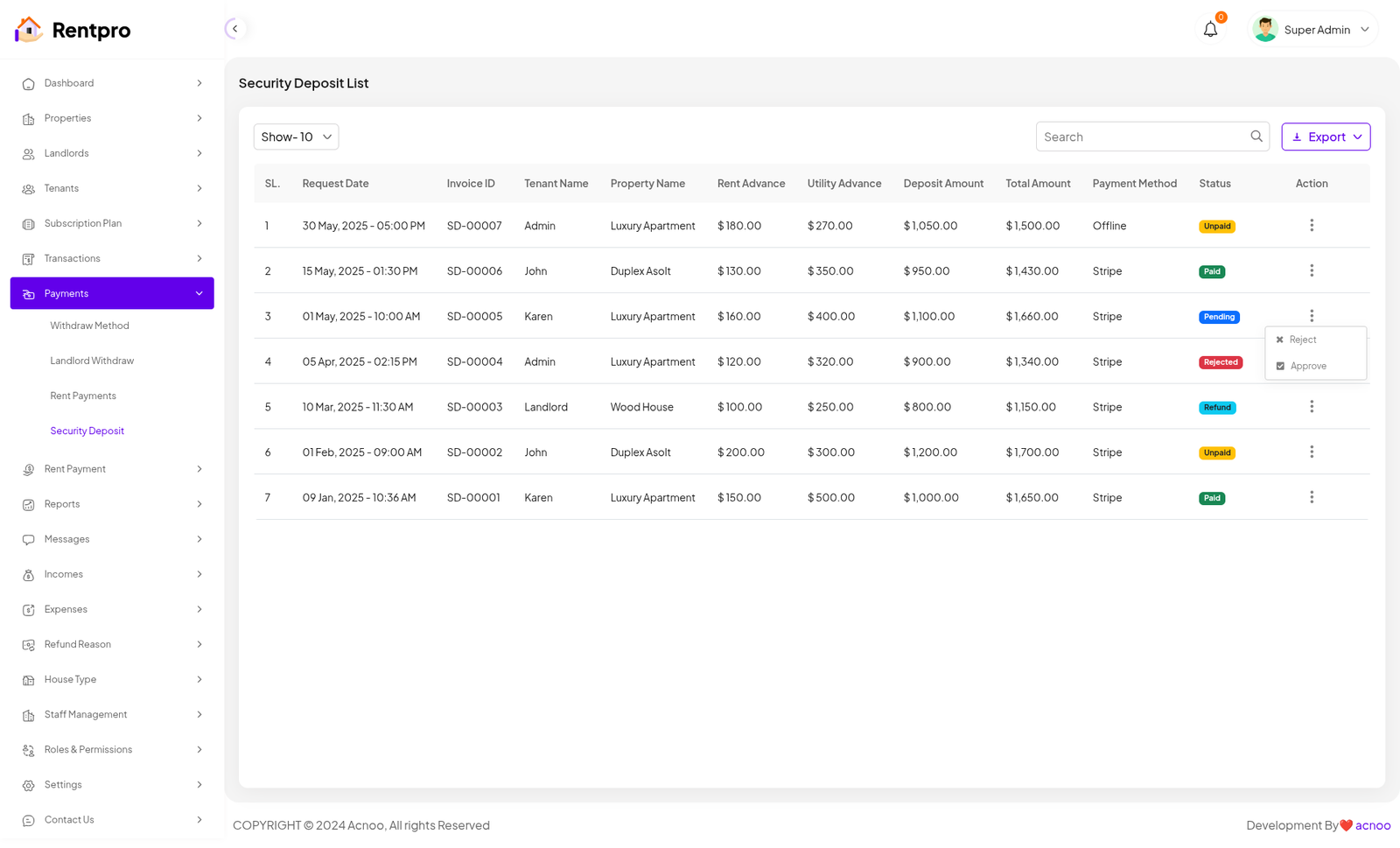Click the kebab menu for invoice SD-00001

coord(1311,498)
